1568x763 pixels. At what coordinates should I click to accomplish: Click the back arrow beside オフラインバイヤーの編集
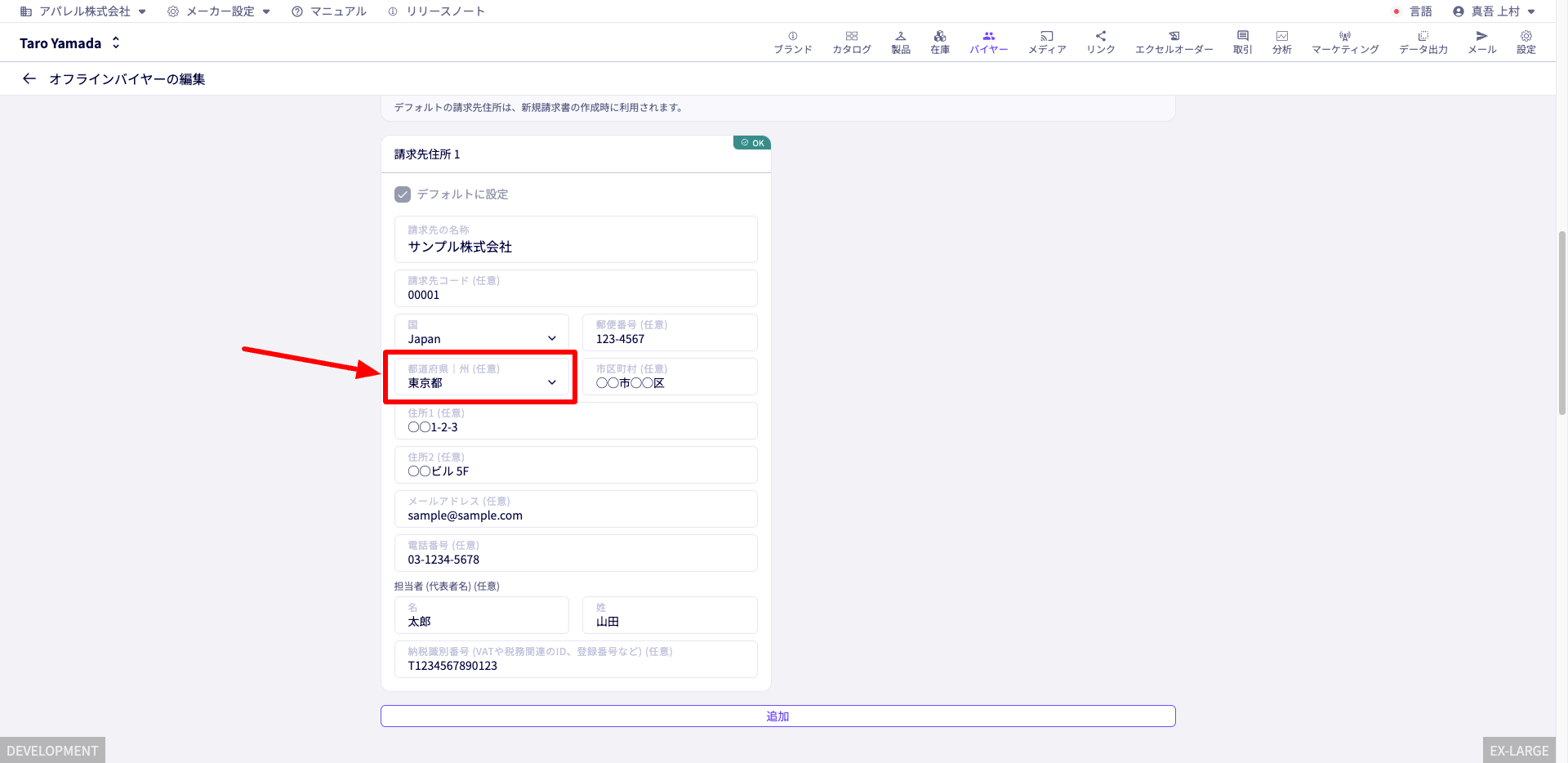tap(29, 78)
